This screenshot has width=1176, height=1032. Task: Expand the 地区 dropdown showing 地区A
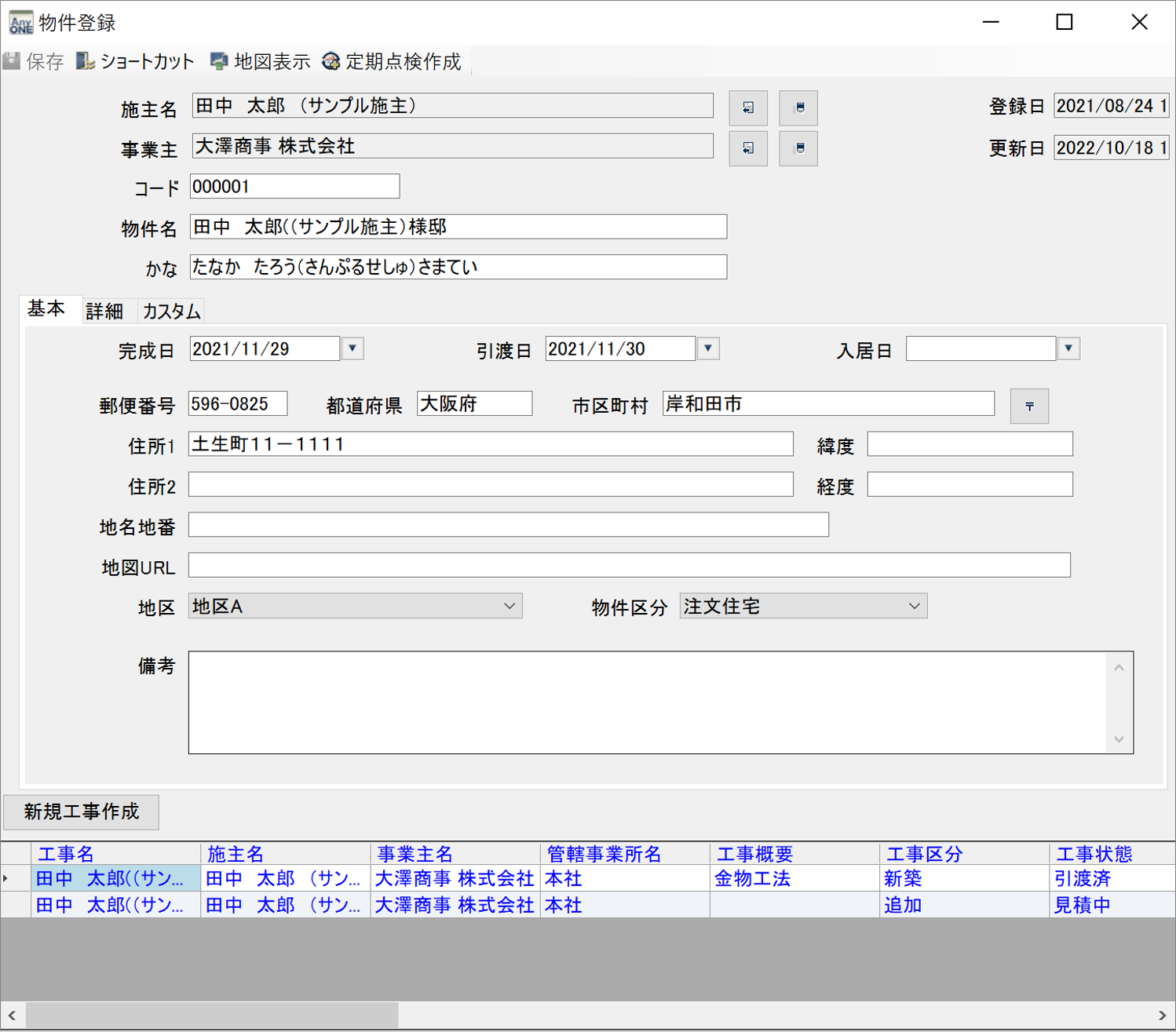[509, 606]
